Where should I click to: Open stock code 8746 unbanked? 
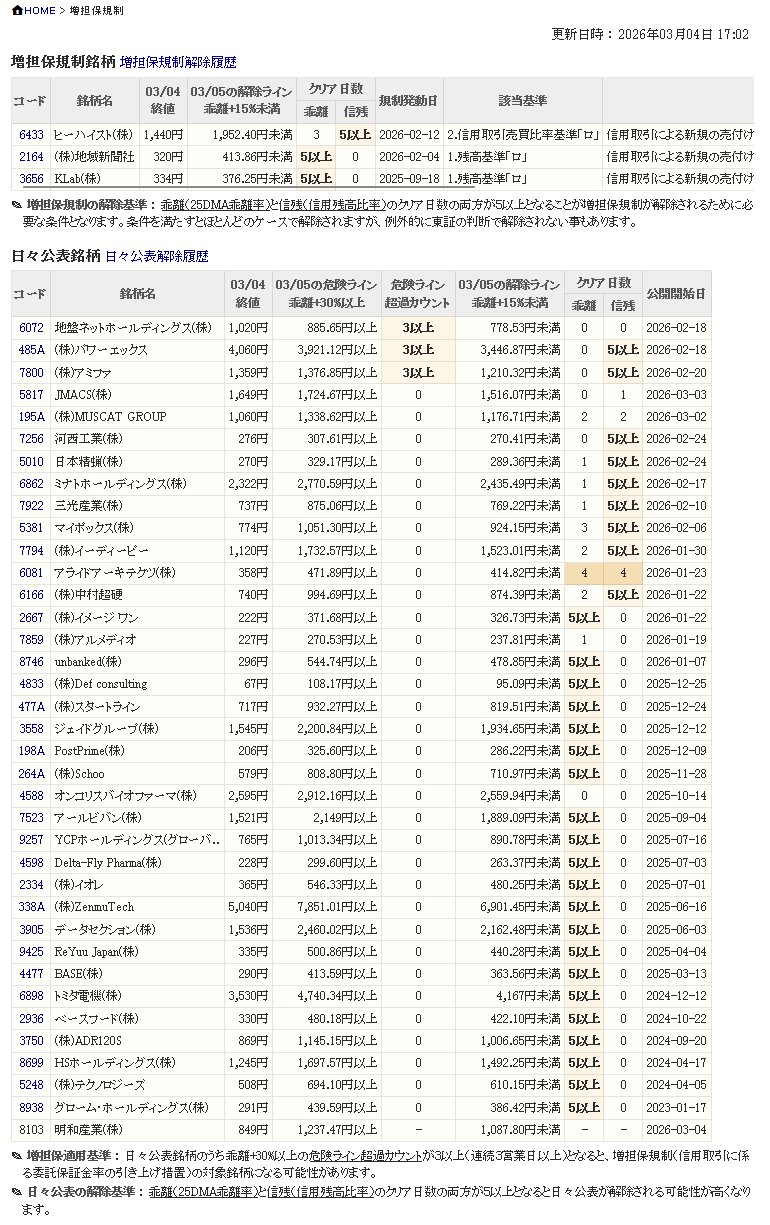(x=31, y=662)
